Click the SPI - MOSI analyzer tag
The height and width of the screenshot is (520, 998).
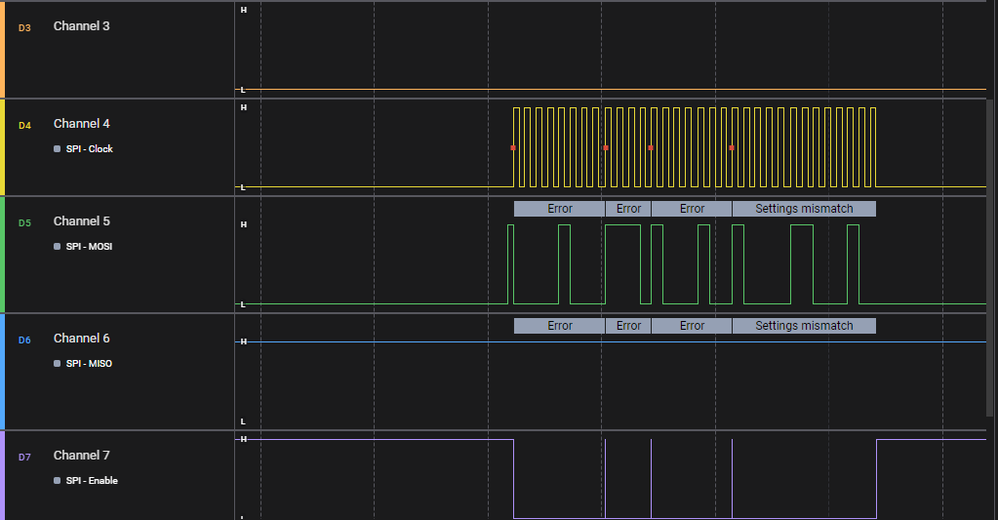pos(89,246)
